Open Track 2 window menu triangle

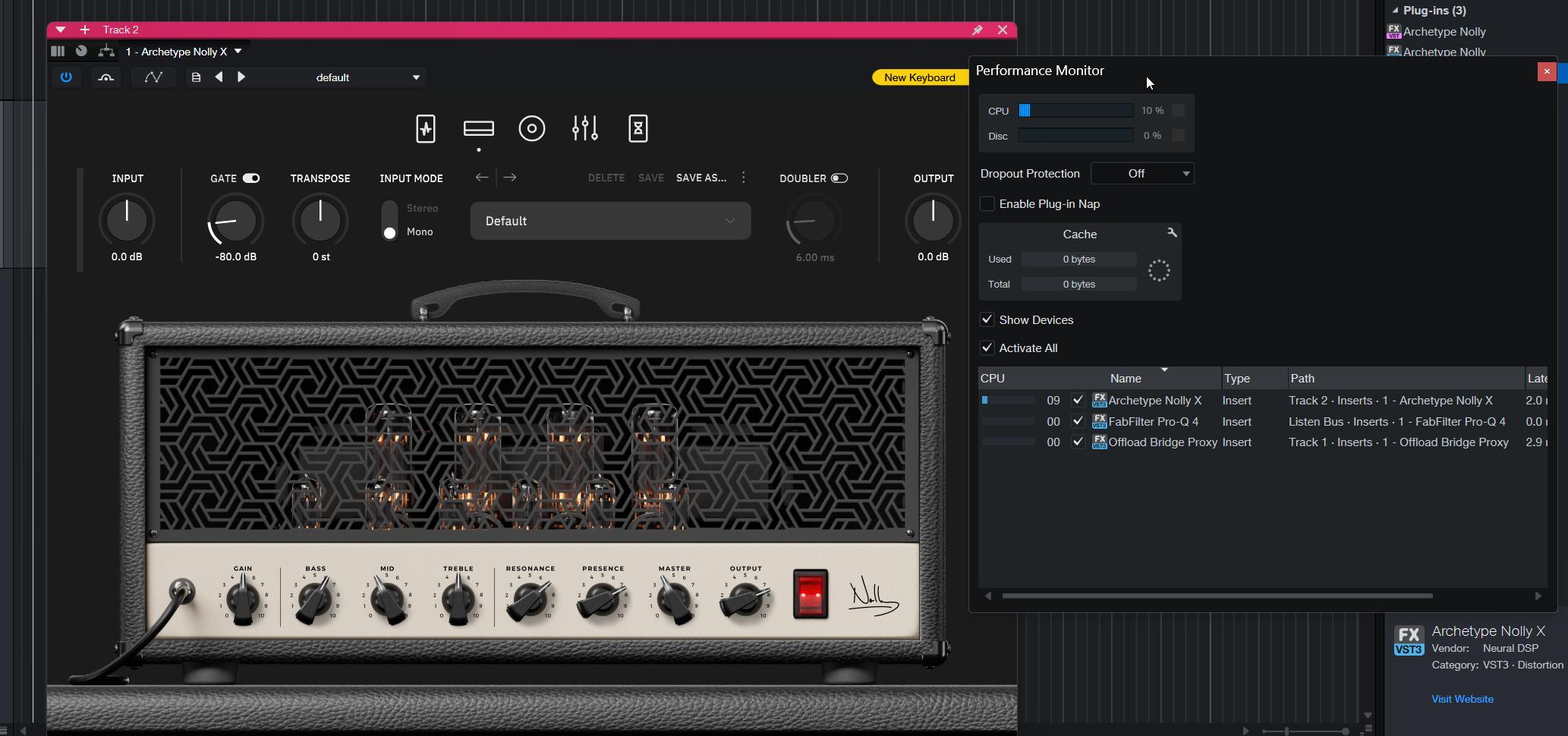[x=61, y=30]
